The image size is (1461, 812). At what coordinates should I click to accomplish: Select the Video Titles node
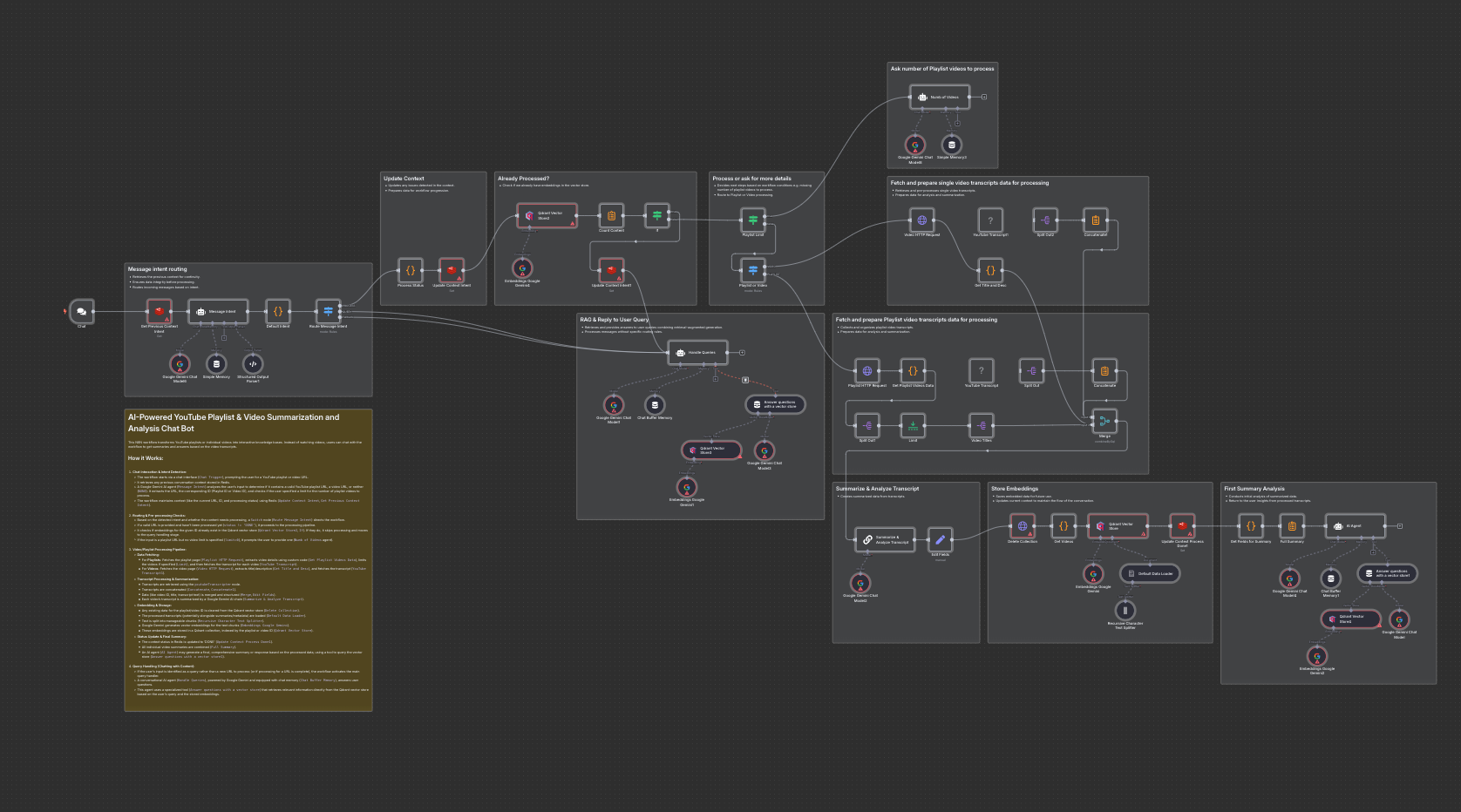coord(982,425)
